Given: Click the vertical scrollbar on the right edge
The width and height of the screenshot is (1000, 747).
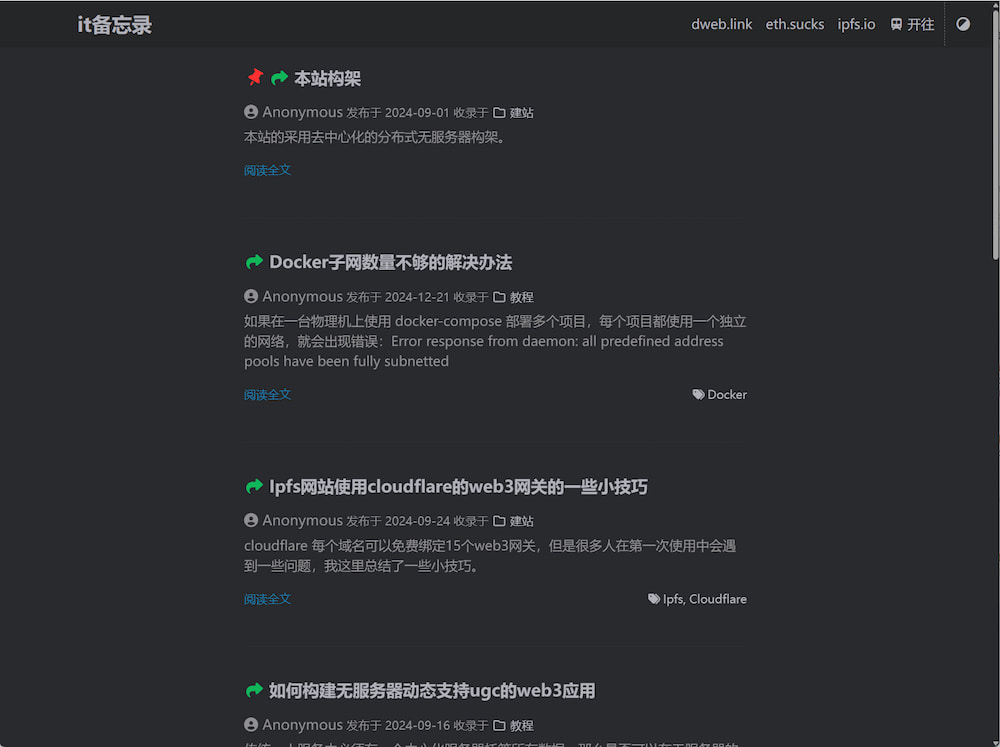Looking at the screenshot, I should click(995, 120).
